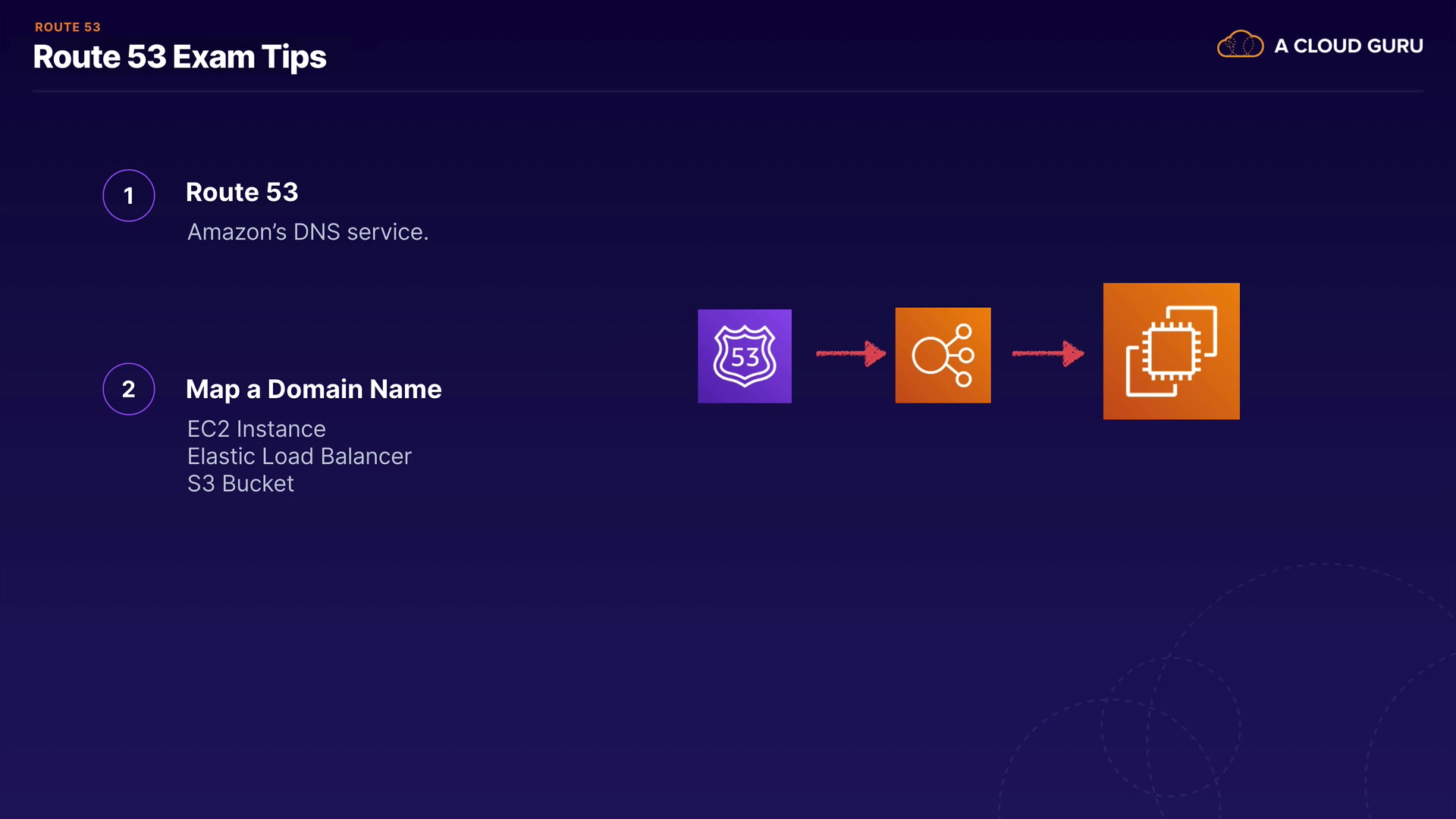The height and width of the screenshot is (819, 1456).
Task: Click the red arrow before EC2 icon
Action: click(x=1047, y=353)
